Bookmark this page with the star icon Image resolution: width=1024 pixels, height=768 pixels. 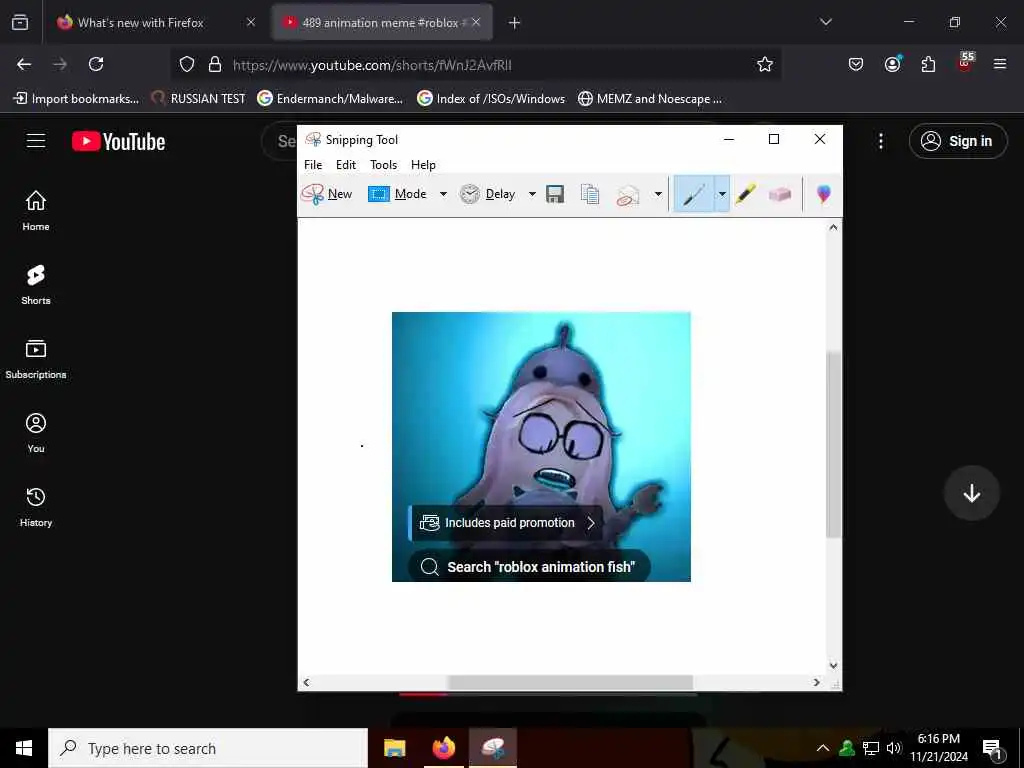click(765, 64)
